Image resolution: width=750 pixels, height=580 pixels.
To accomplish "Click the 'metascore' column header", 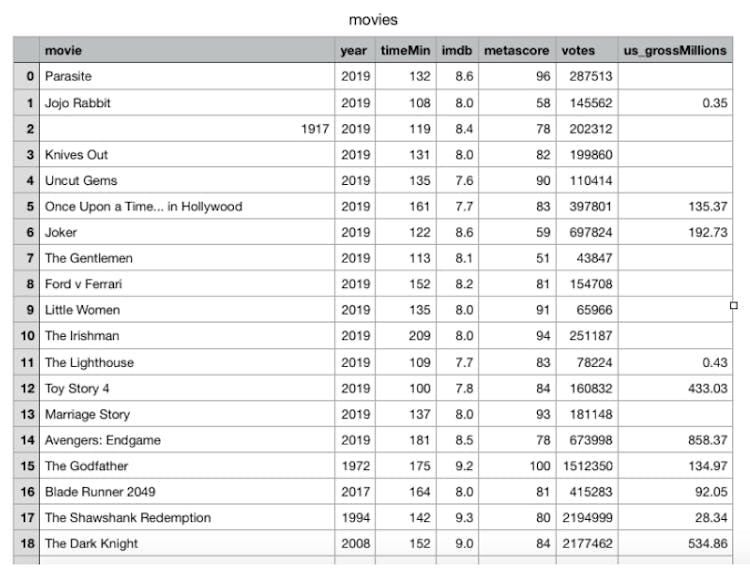I will 516,50.
